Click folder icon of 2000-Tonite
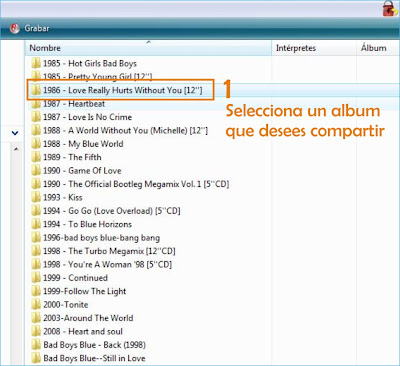Image resolution: width=400 pixels, height=366 pixels. (x=36, y=305)
